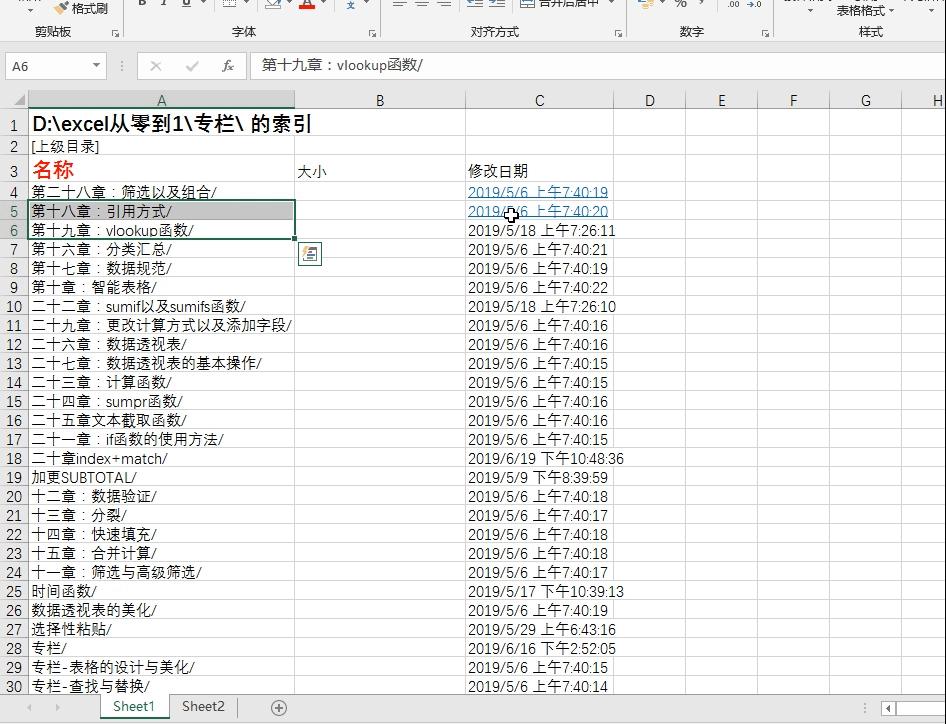946x724 pixels.
Task: Click the New Sheet plus button
Action: tap(277, 708)
